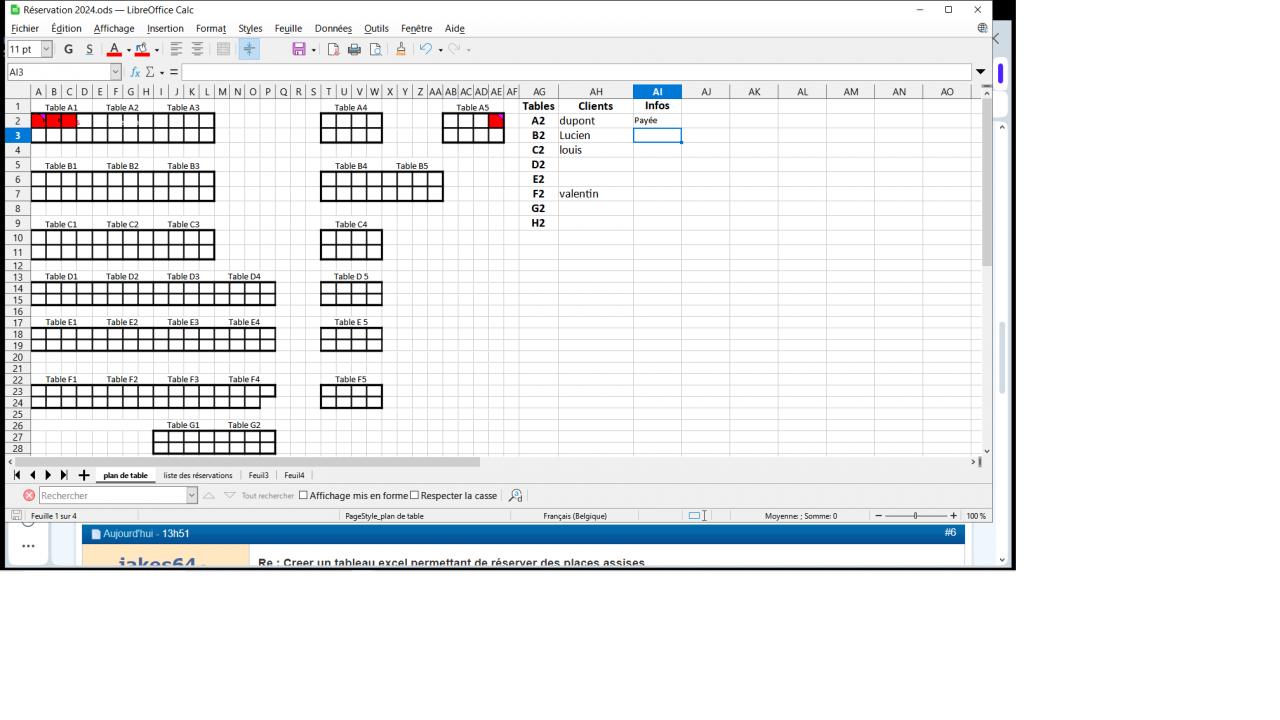The height and width of the screenshot is (720, 1280).
Task: Add a new sheet with plus icon
Action: (x=84, y=475)
